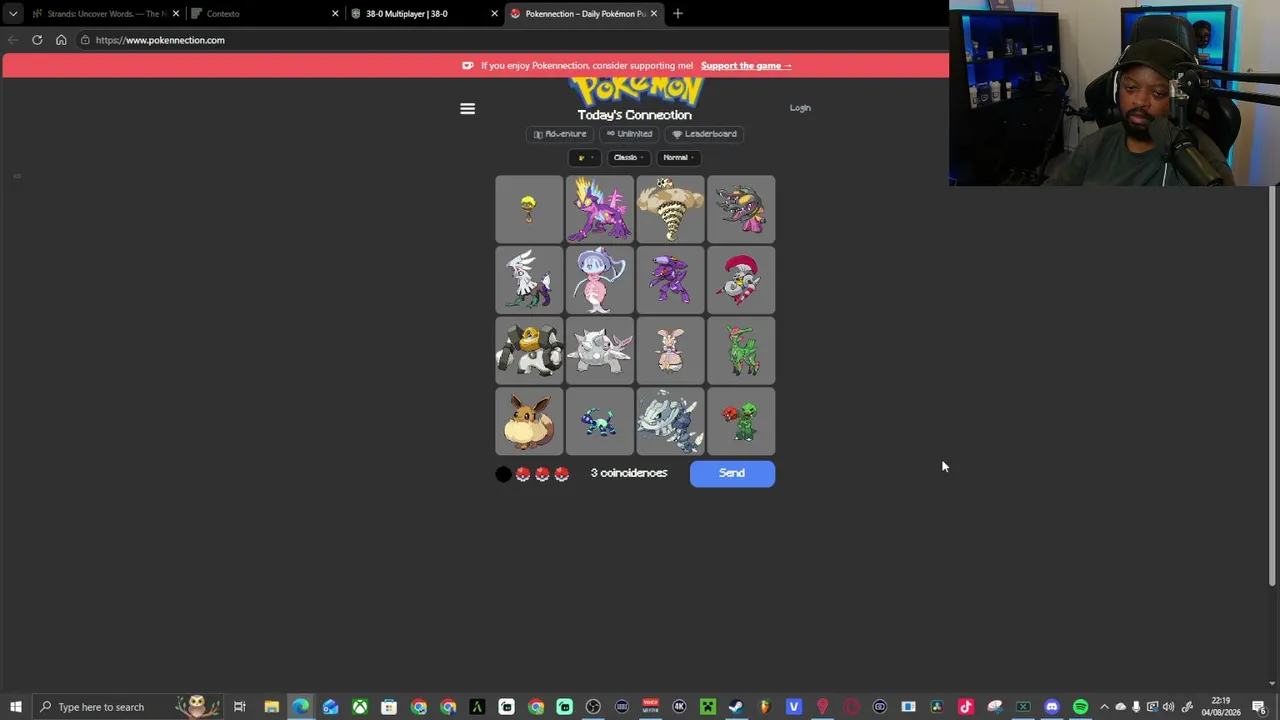Switch to the Contexto tab
Image resolution: width=1280 pixels, height=720 pixels.
[263, 14]
